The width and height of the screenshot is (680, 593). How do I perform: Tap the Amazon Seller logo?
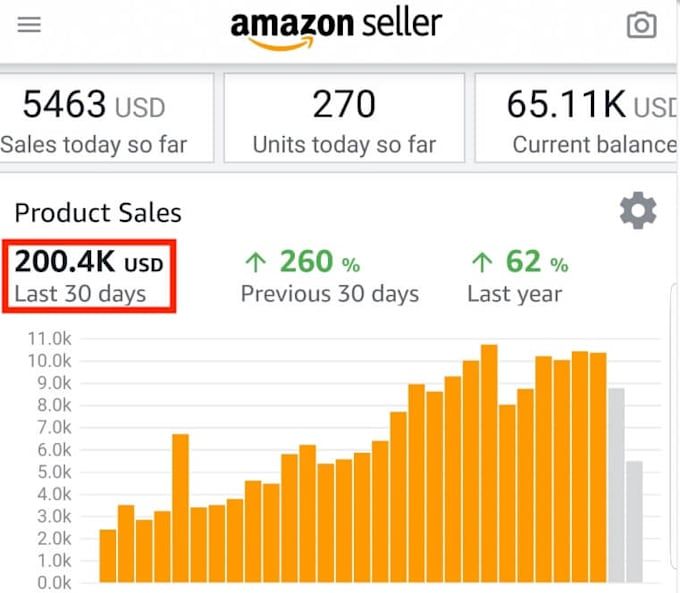pyautogui.click(x=336, y=27)
